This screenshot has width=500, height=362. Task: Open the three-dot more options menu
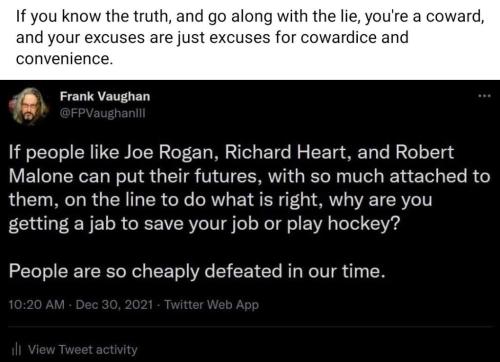tap(484, 96)
